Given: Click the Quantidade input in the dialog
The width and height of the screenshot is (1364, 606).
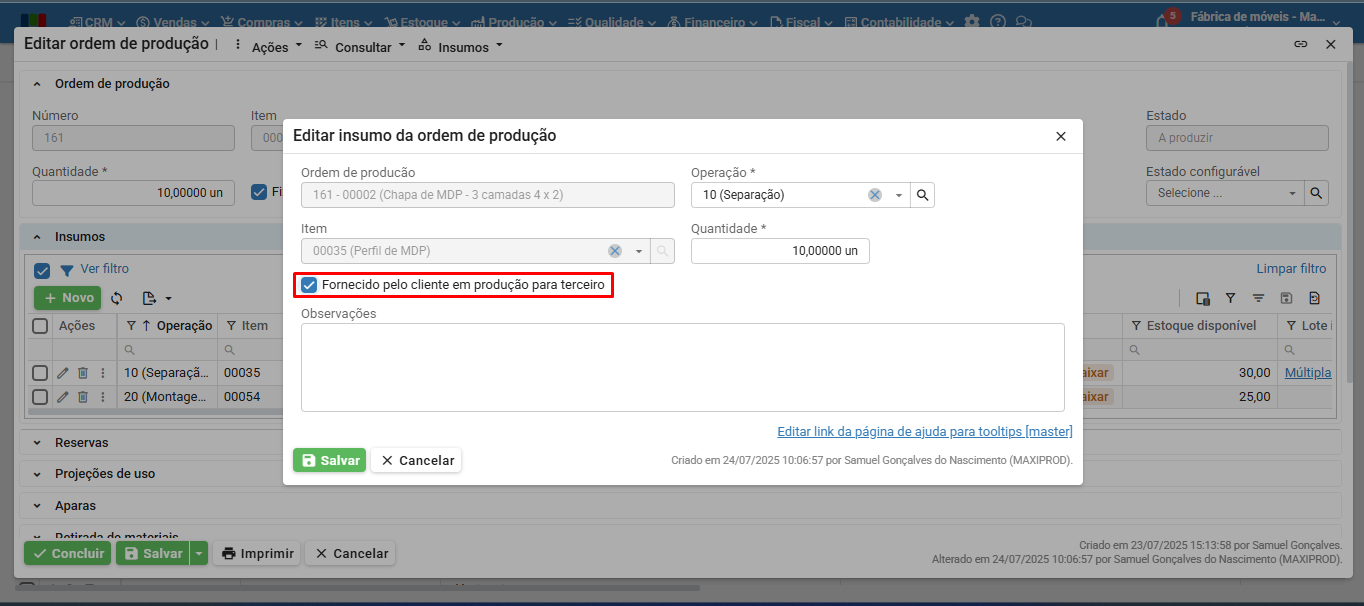Looking at the screenshot, I should coord(780,251).
